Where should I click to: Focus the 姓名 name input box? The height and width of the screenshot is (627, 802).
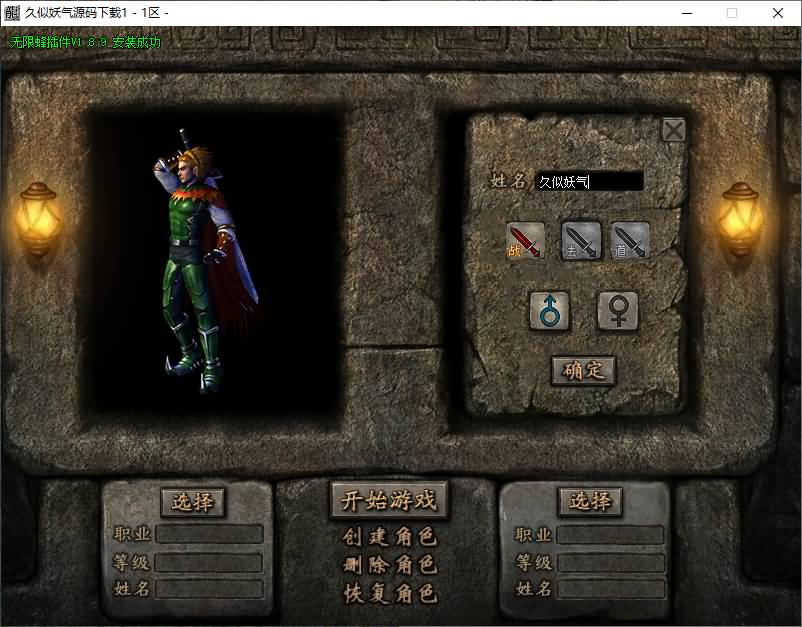[x=589, y=181]
